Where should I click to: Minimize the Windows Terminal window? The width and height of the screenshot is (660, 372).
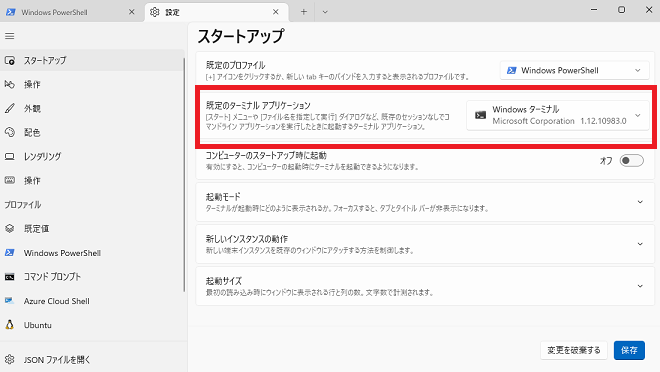point(594,10)
